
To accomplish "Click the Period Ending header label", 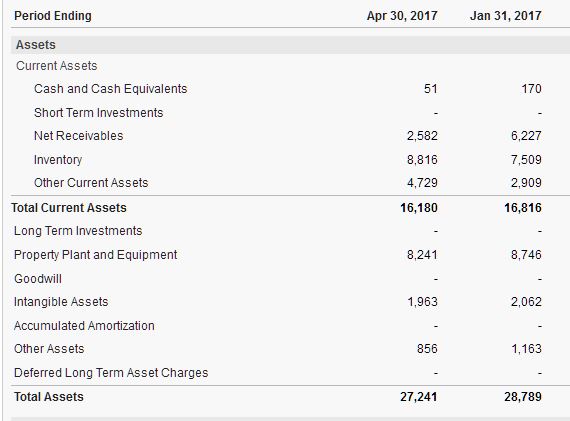I will (x=53, y=16).
